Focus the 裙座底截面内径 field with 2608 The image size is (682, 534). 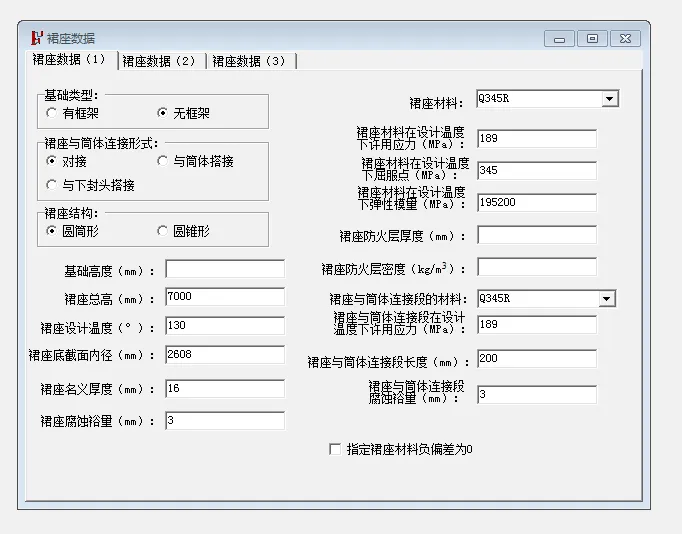pyautogui.click(x=224, y=355)
